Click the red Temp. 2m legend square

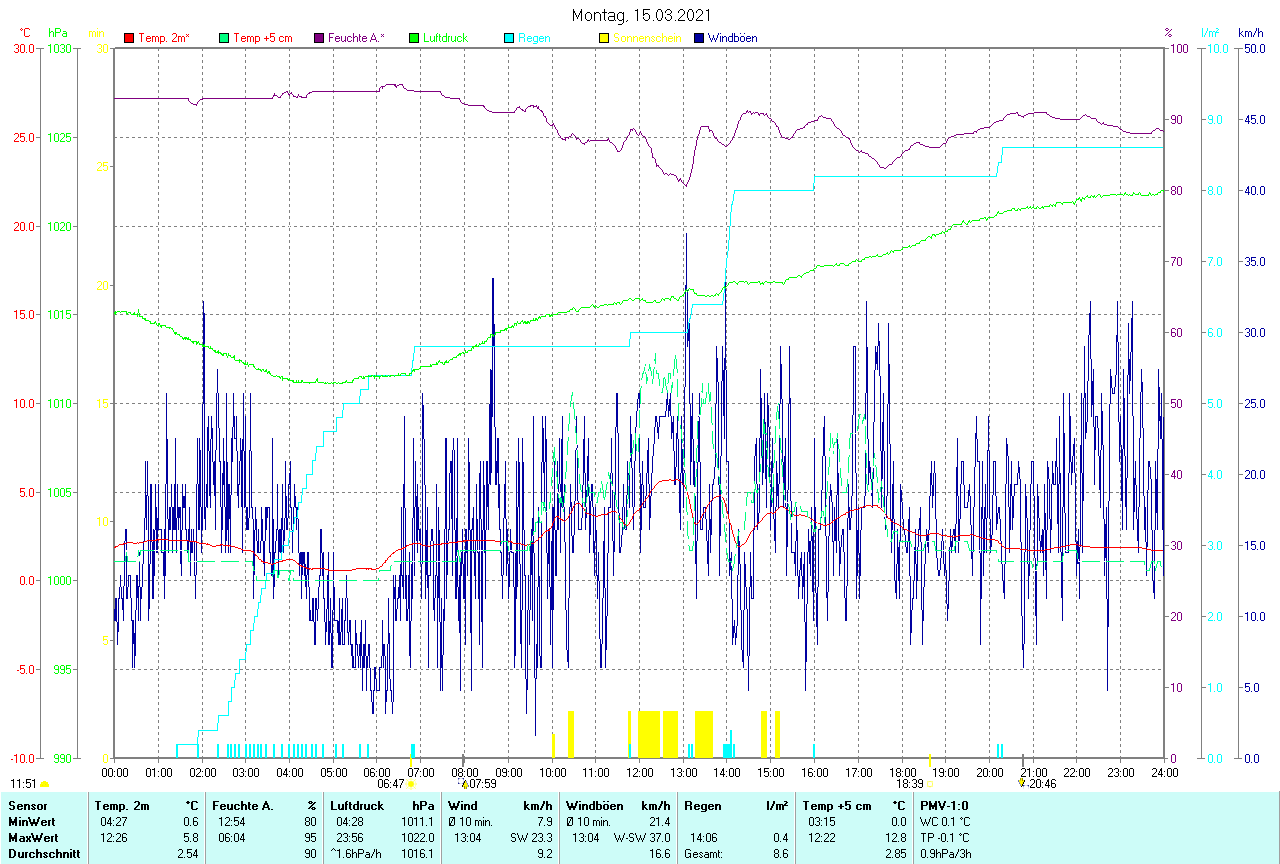click(x=129, y=38)
